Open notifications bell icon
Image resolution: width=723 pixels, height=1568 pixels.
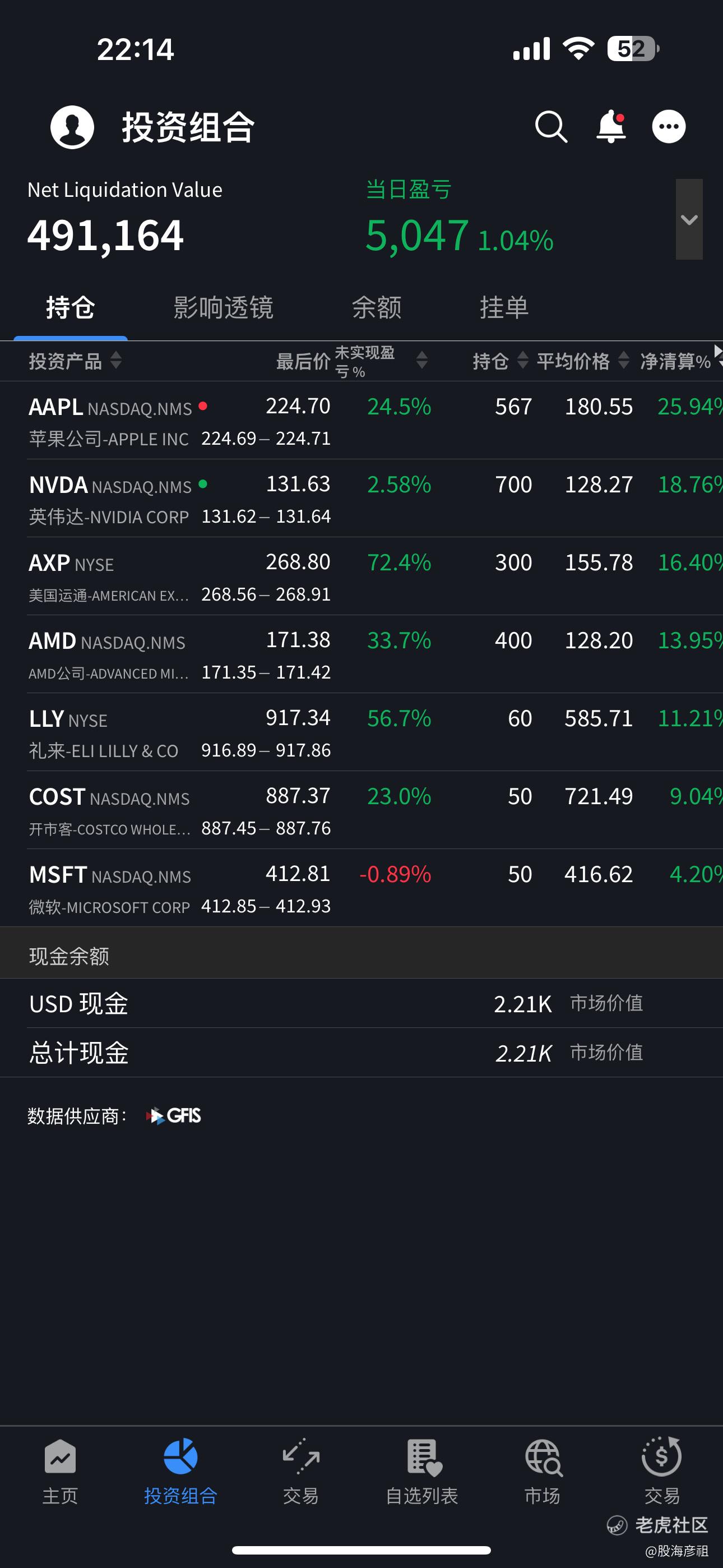point(610,127)
